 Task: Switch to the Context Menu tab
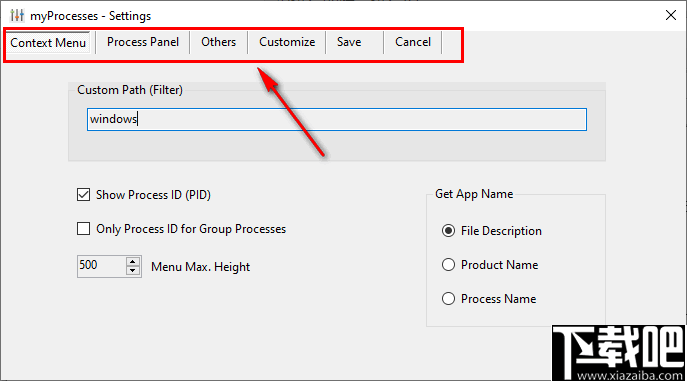click(48, 43)
